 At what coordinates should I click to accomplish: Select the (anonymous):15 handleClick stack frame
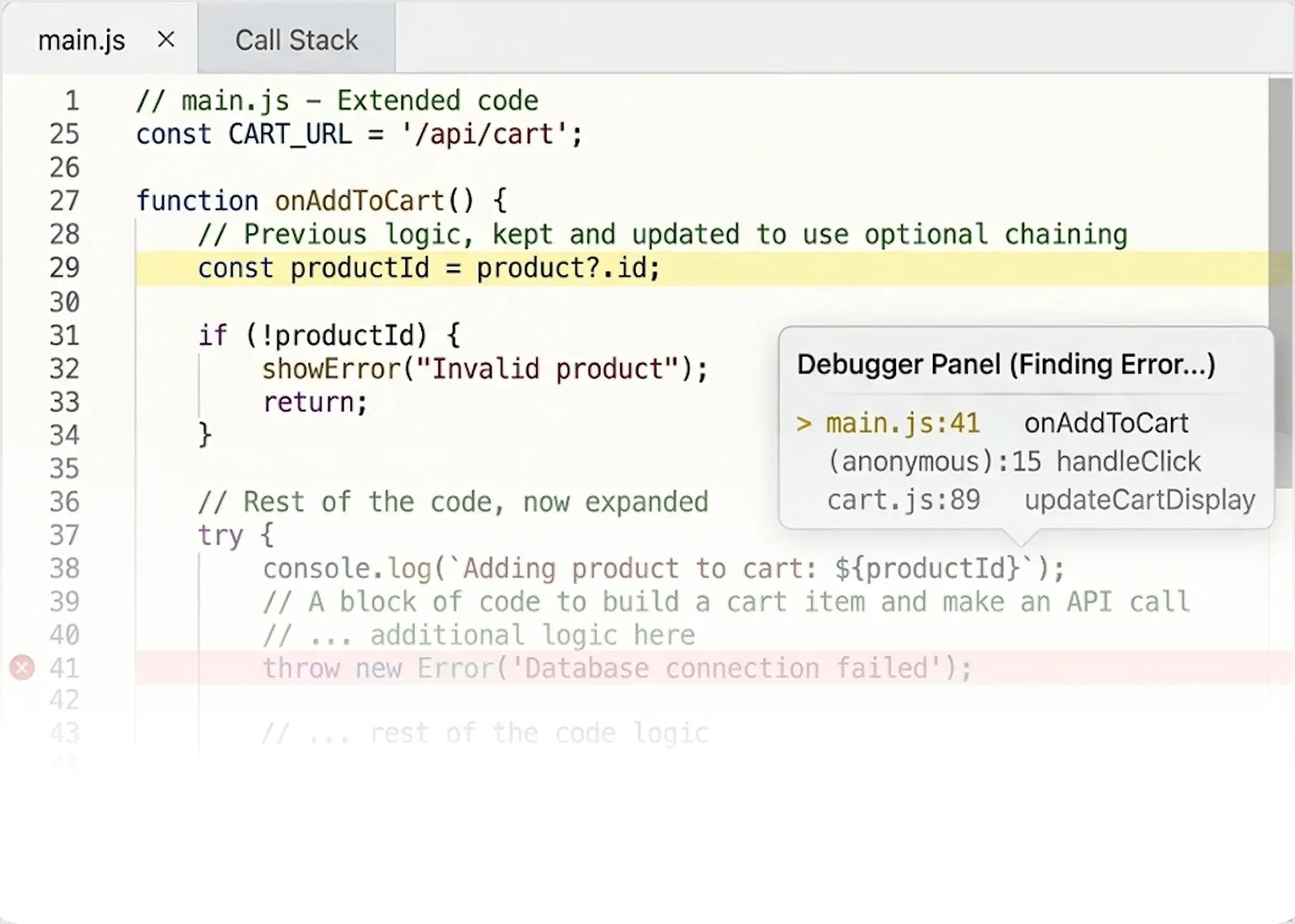pos(1025,461)
